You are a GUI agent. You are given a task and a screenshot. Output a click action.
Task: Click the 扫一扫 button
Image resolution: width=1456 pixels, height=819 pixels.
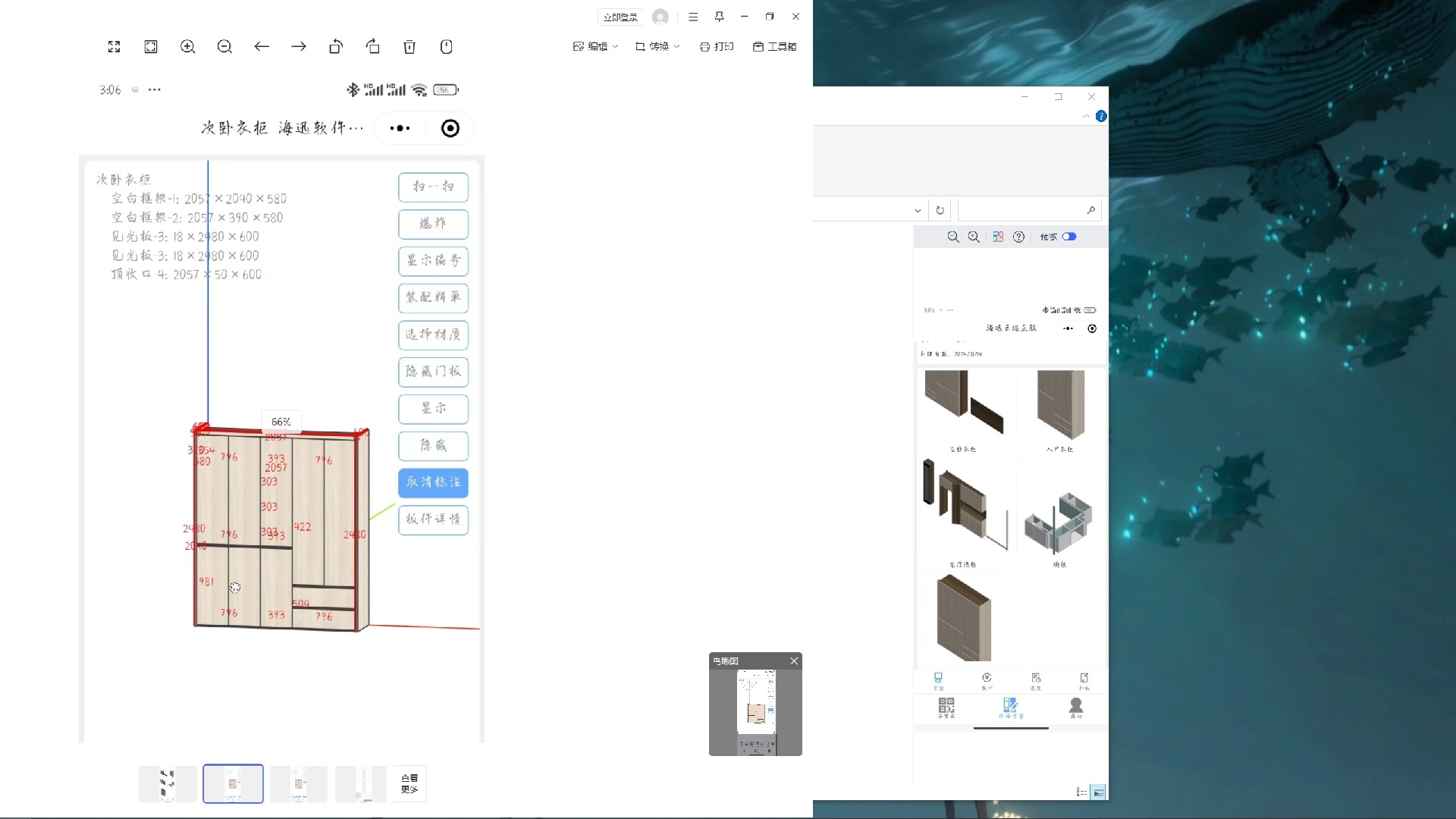pos(433,187)
